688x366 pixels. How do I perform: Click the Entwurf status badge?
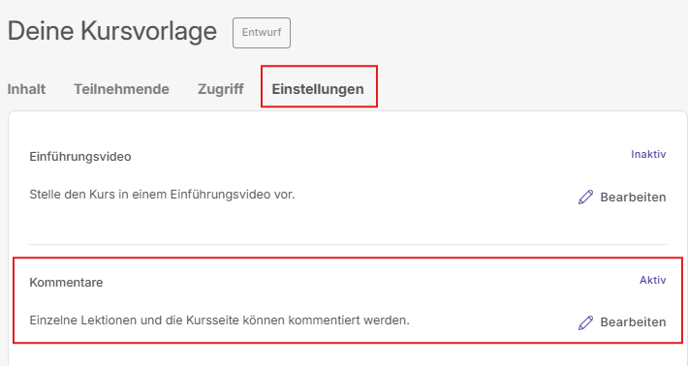(262, 32)
